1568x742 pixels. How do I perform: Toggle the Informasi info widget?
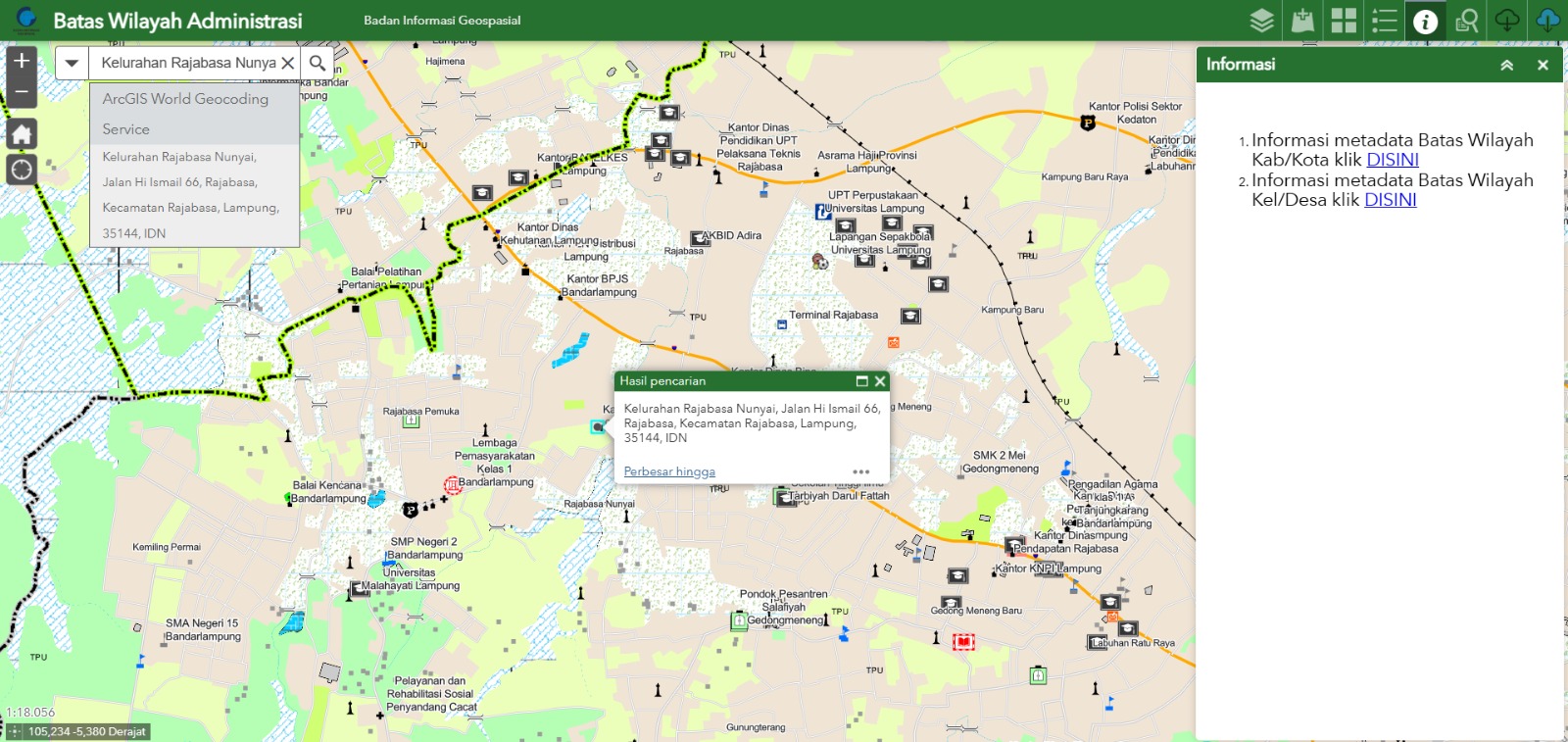[1426, 21]
